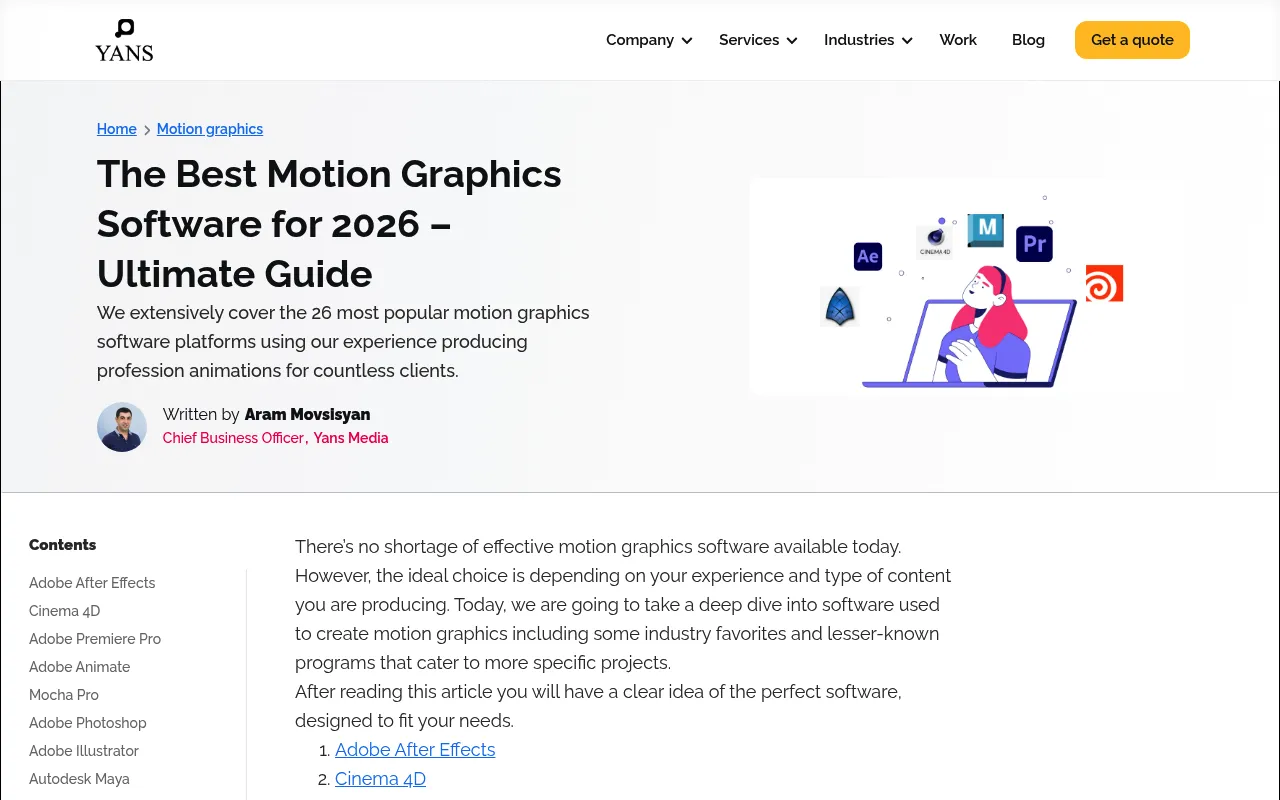Expand the Services menu chevron
Screen dimensions: 1280x800
point(792,41)
